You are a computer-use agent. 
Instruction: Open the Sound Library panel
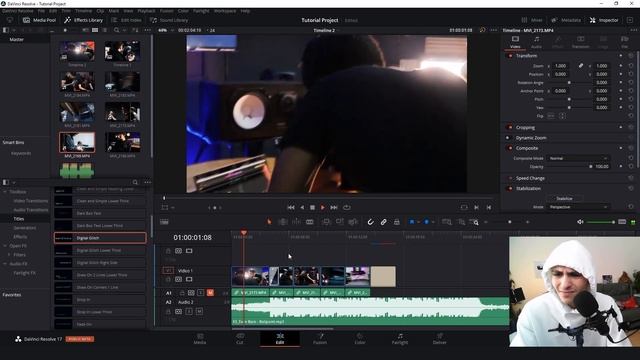(x=169, y=20)
